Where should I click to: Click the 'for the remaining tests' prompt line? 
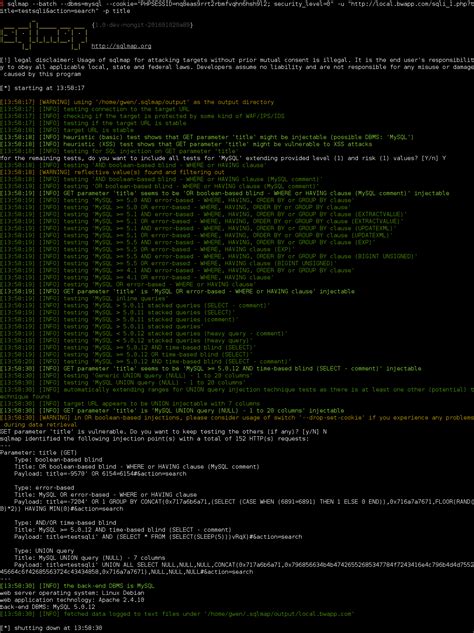(x=223, y=158)
